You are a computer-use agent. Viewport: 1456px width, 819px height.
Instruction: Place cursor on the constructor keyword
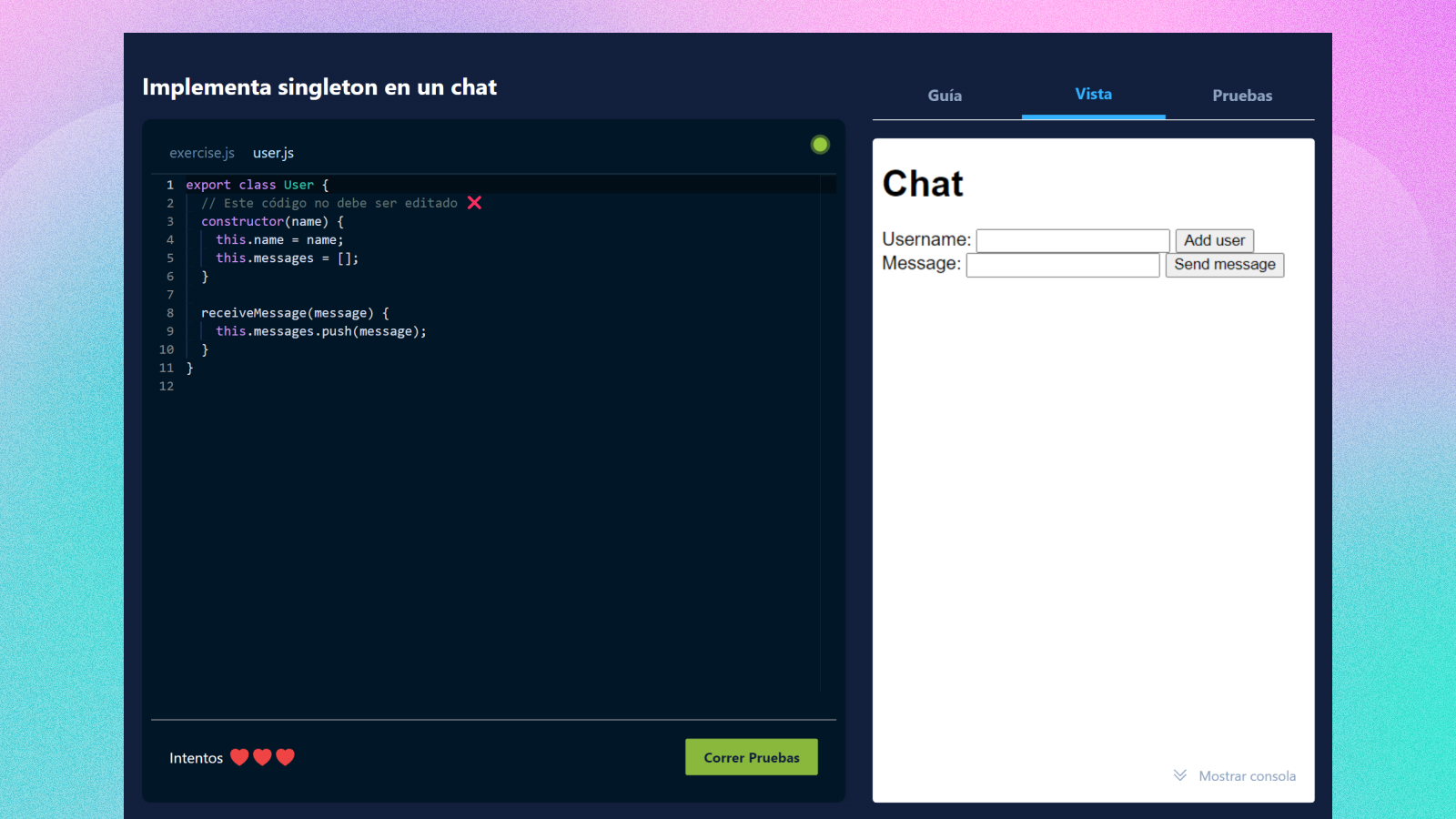(x=242, y=221)
